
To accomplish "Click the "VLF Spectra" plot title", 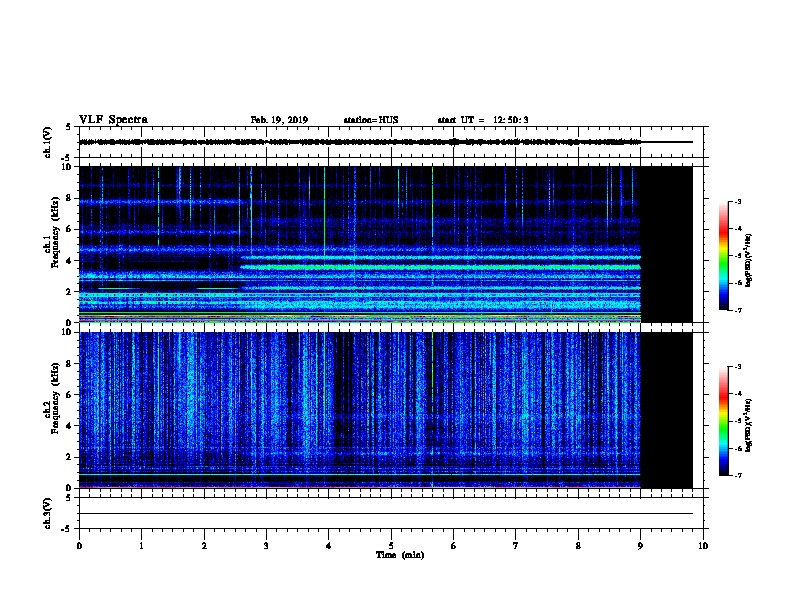I will [113, 120].
